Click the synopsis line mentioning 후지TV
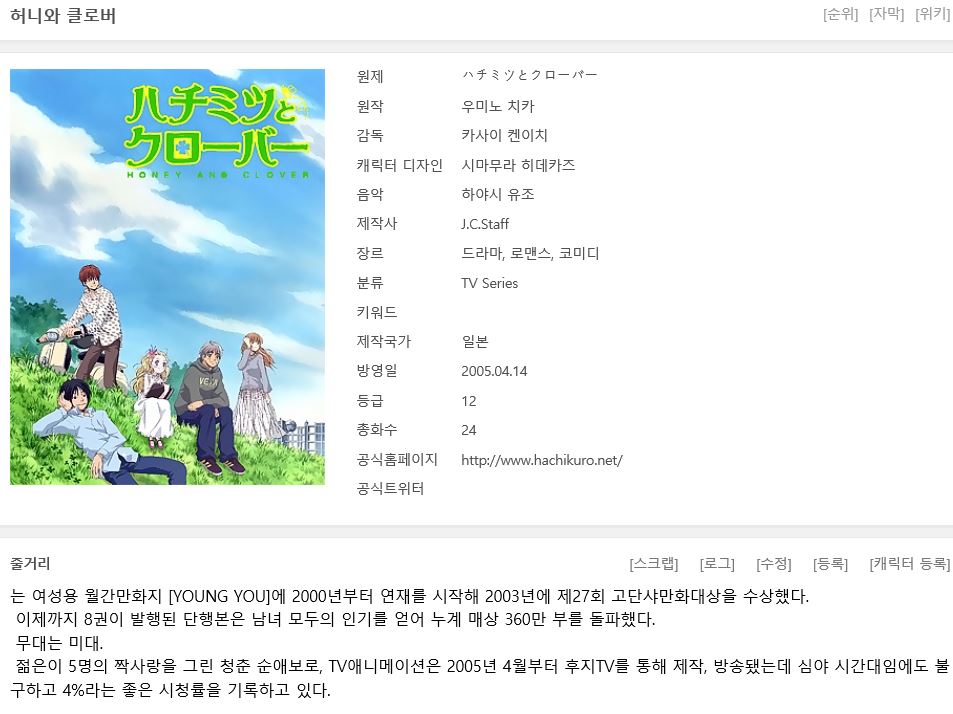 point(483,667)
